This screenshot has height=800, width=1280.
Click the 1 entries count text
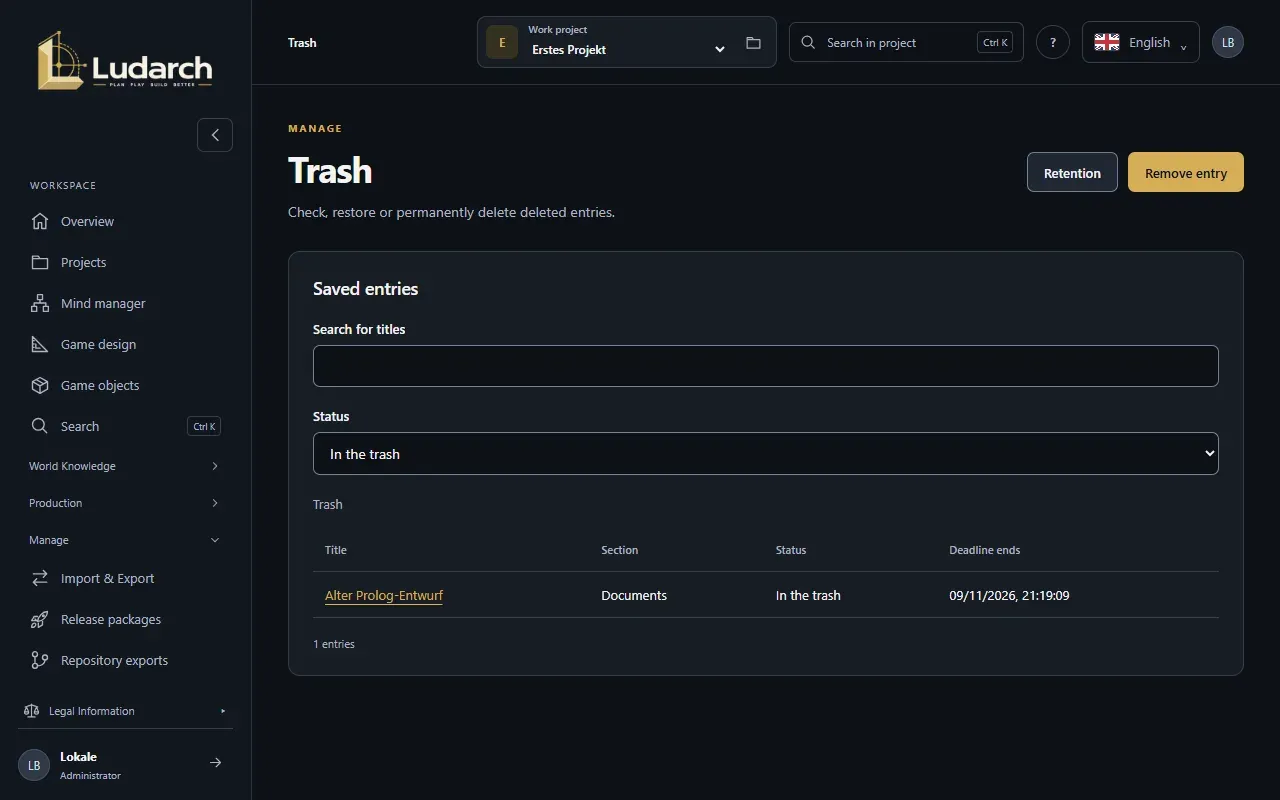334,644
